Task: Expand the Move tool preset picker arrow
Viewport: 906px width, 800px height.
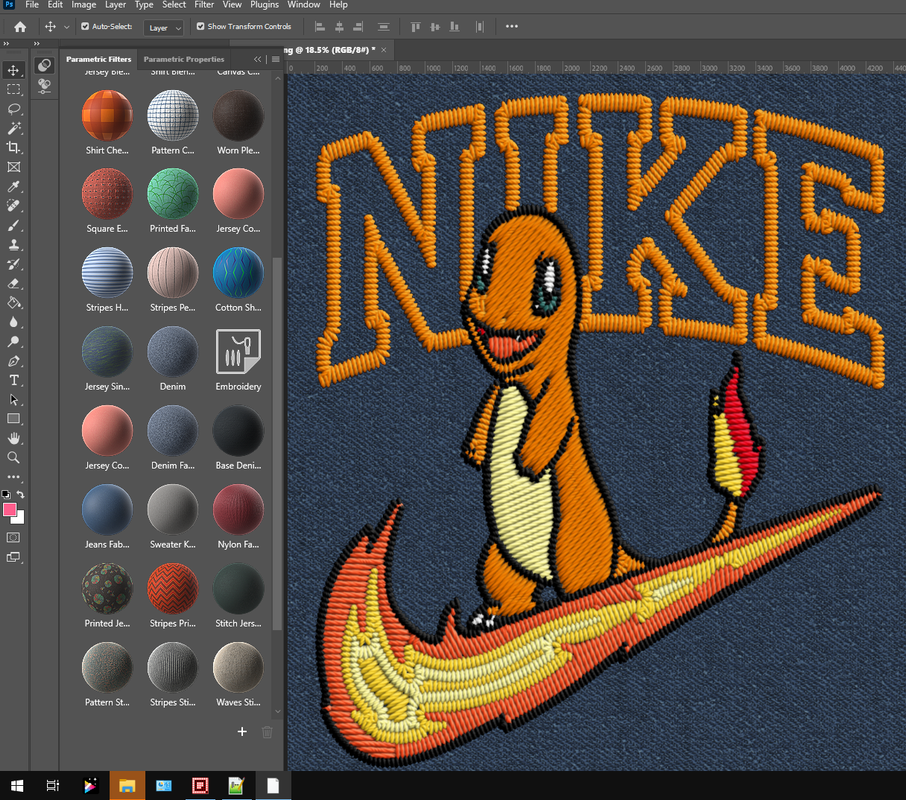Action: click(66, 27)
